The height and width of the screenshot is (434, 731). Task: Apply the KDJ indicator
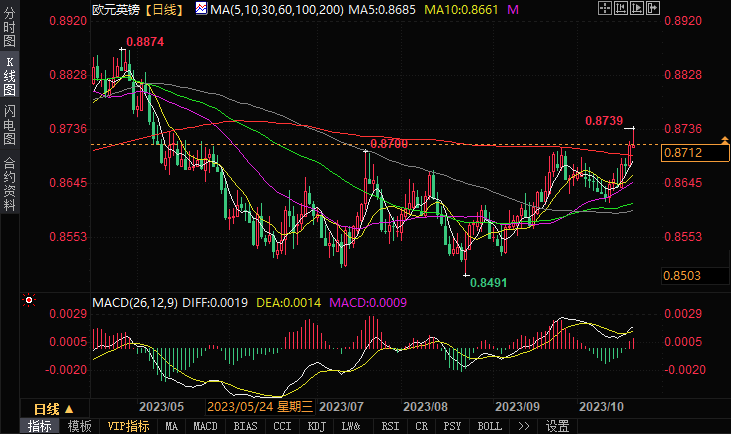click(316, 426)
